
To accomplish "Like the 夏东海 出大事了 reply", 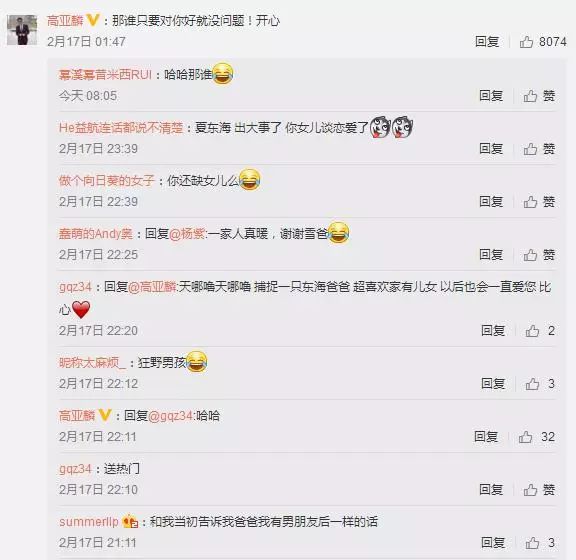I will point(539,149).
